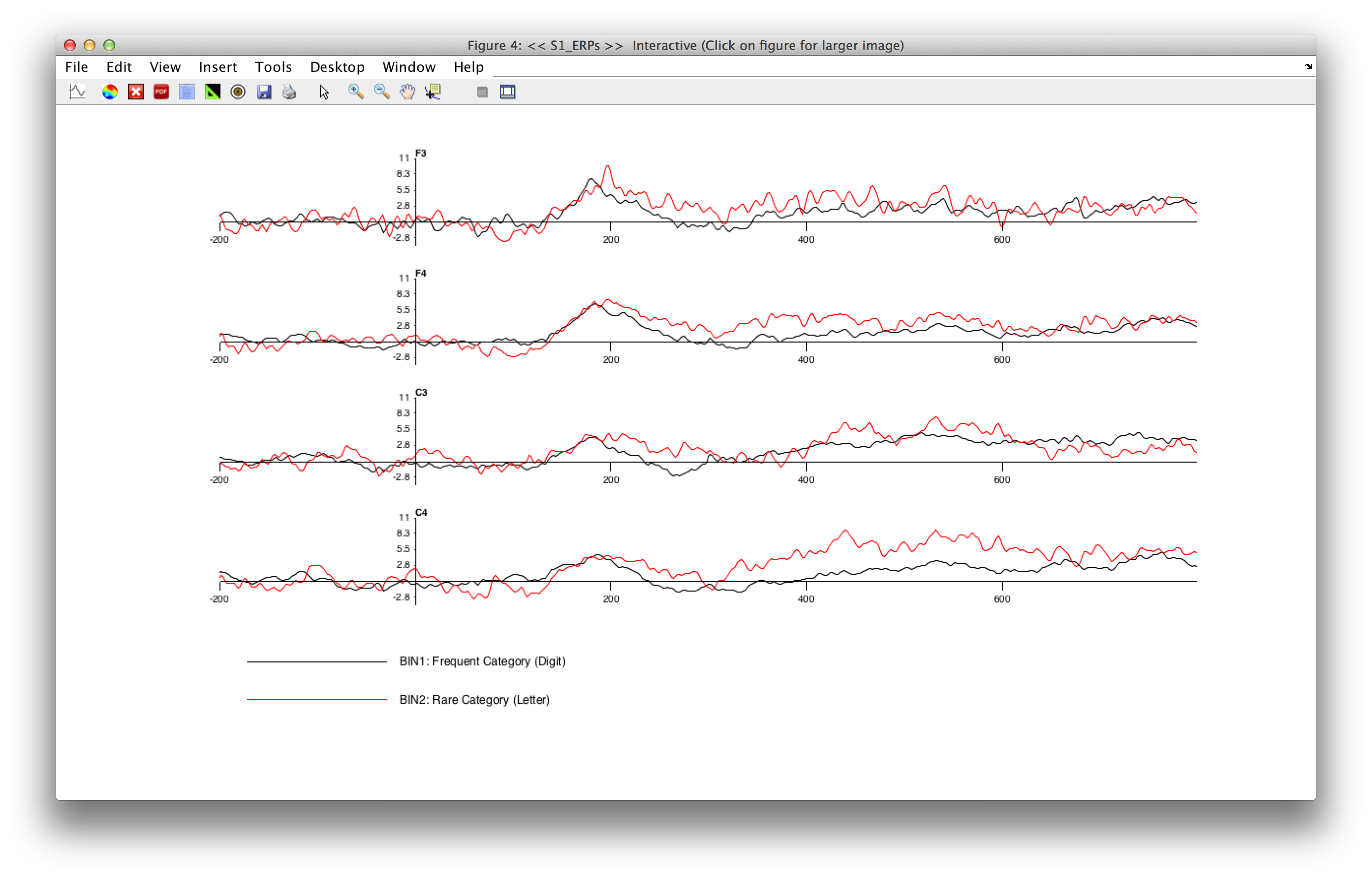Click the BIN2: Rare Category (Letter) legend
This screenshot has height=878, width=1372.
[475, 699]
